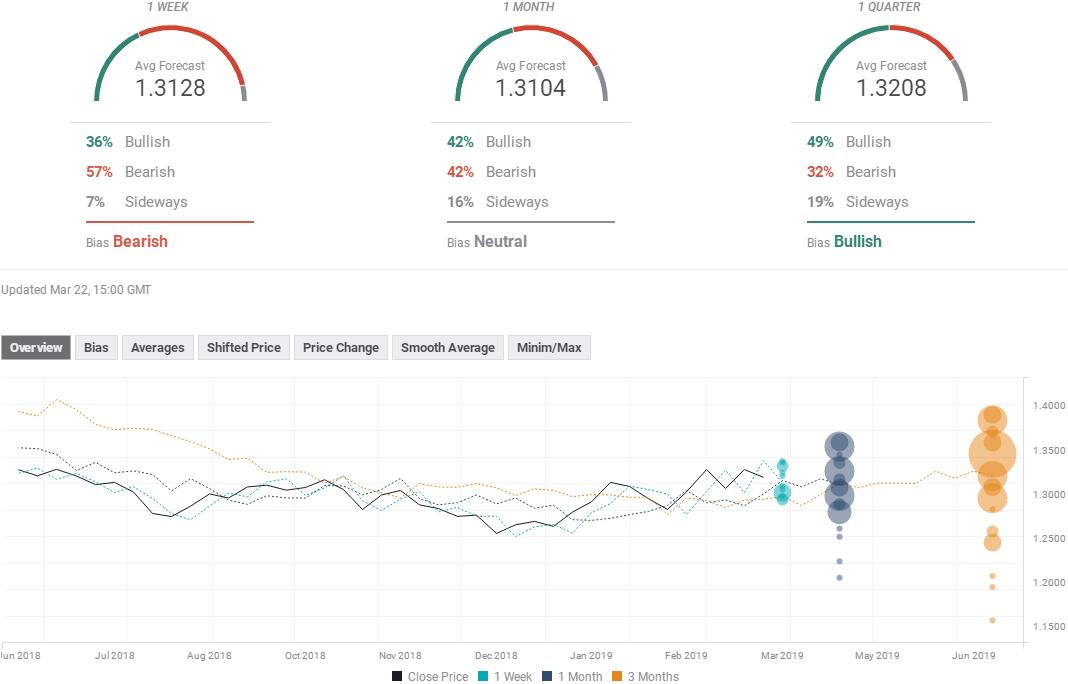Show the Shifted Price view
1068x684 pixels.
pyautogui.click(x=243, y=348)
